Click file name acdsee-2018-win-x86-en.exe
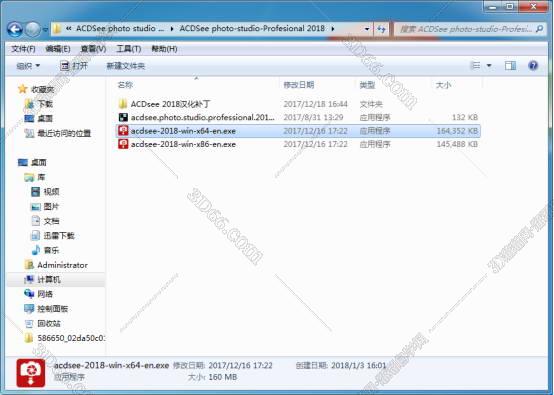Image resolution: width=554 pixels, height=395 pixels. click(183, 144)
